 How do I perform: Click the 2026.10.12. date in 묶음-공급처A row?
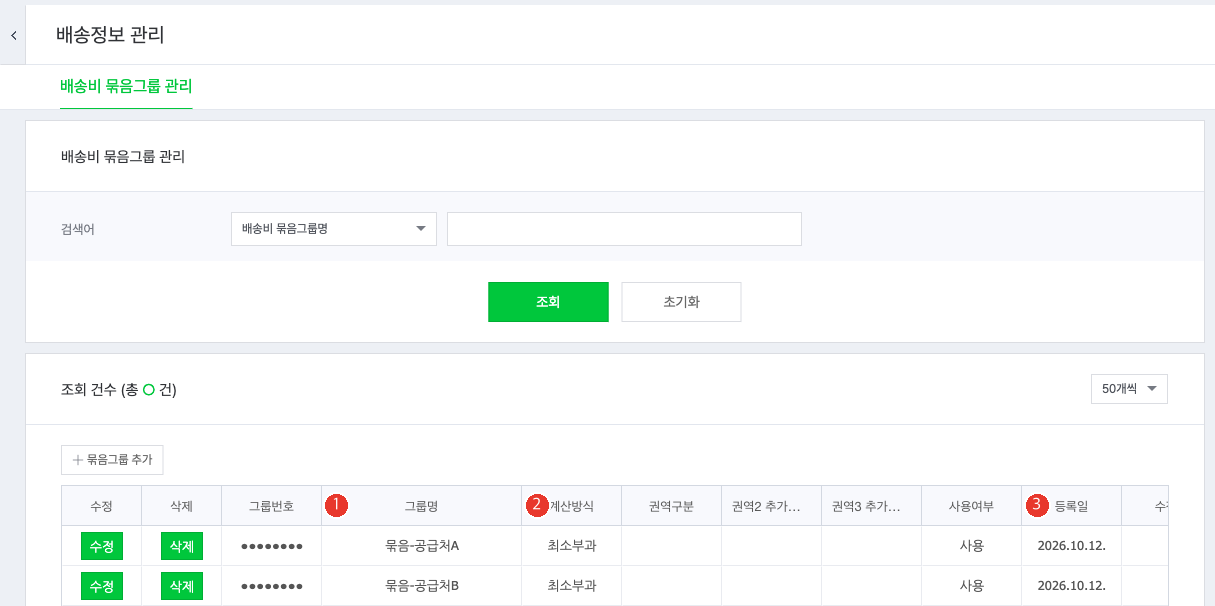pyautogui.click(x=1071, y=546)
